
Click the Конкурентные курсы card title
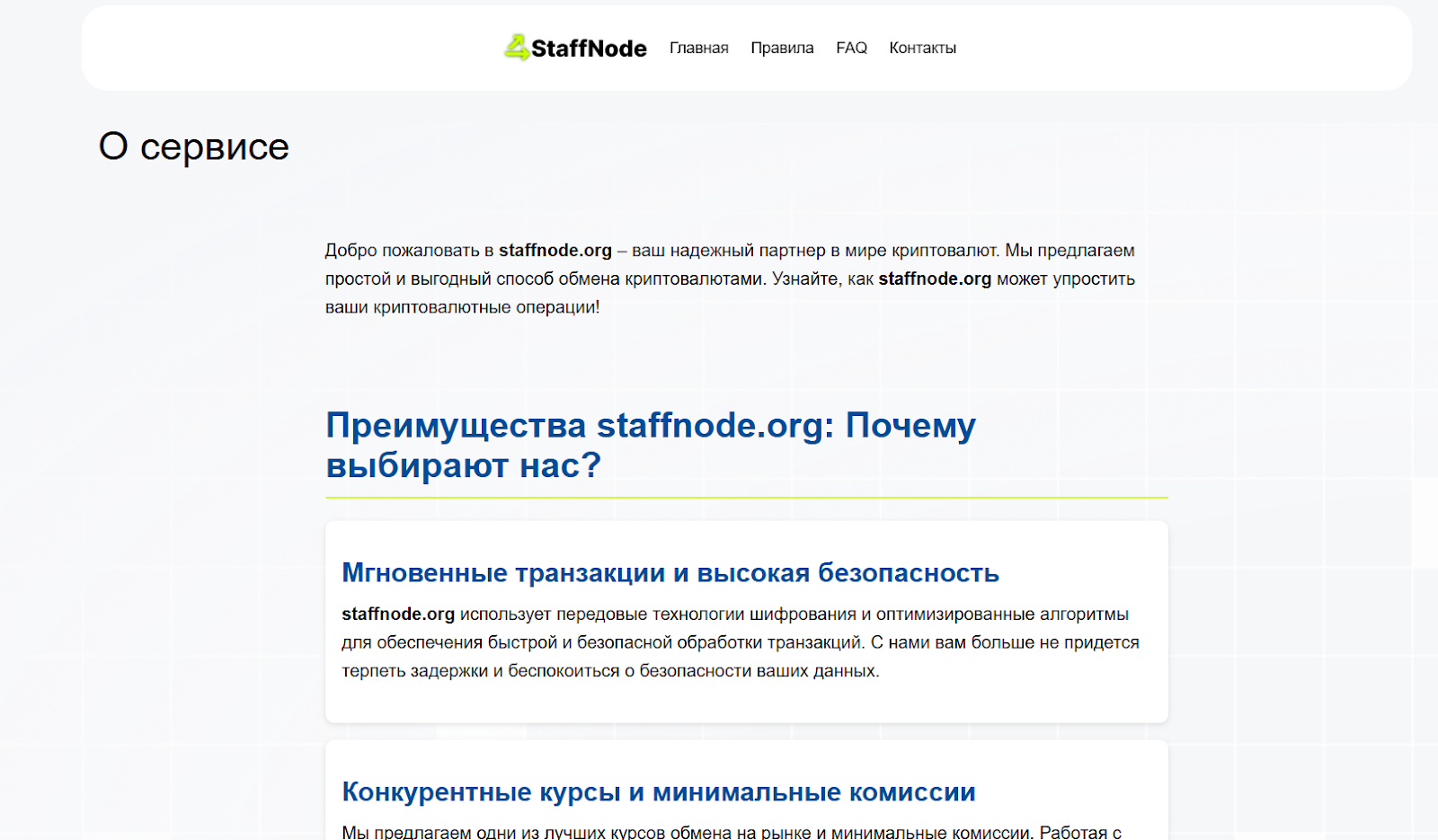tap(658, 791)
